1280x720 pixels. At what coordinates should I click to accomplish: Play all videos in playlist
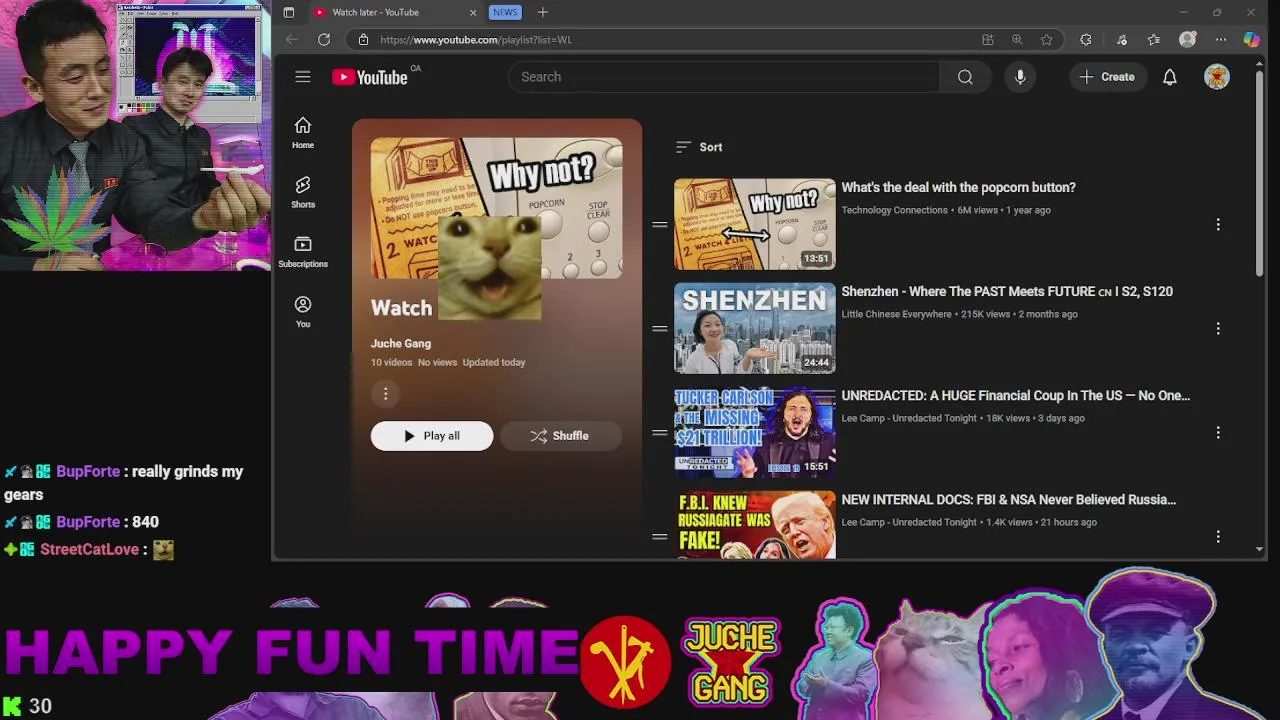(432, 436)
